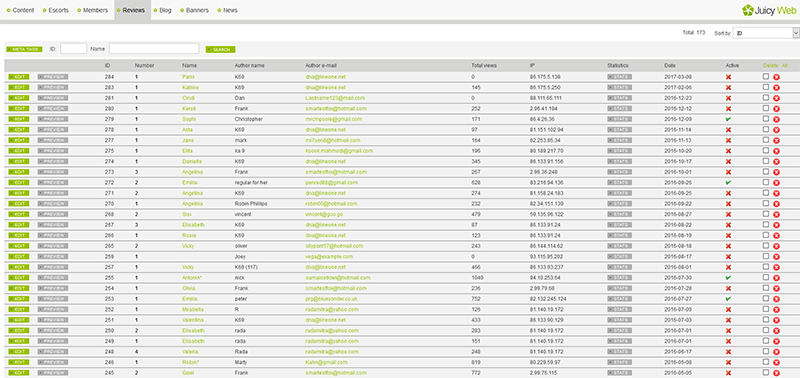This screenshot has height=378, width=800.
Task: Click the Juicy Web logo
Action: click(x=769, y=10)
